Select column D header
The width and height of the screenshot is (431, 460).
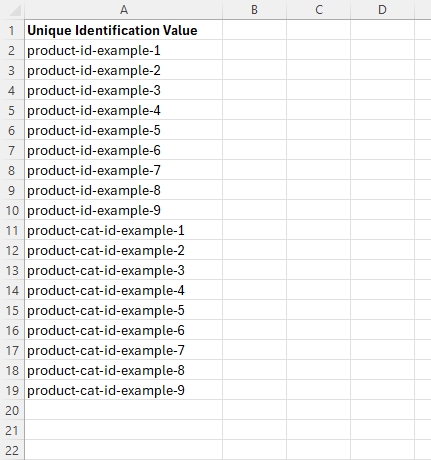click(382, 10)
